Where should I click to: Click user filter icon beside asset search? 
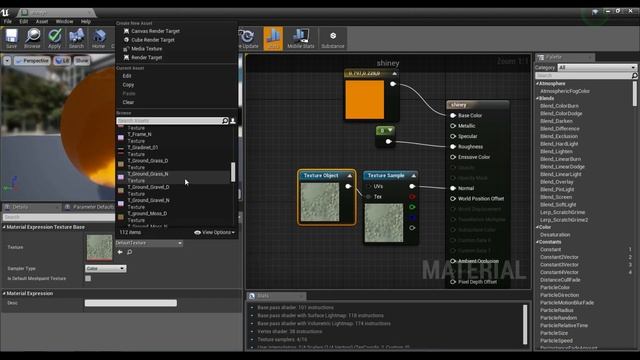[x=233, y=121]
